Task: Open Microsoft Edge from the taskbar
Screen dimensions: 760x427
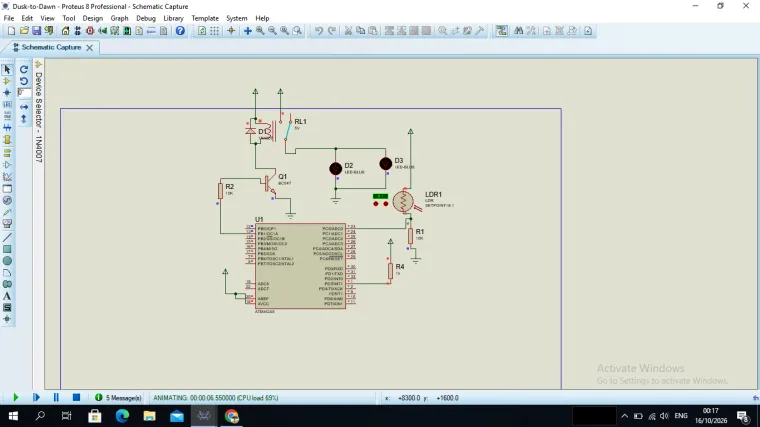Action: (x=122, y=416)
